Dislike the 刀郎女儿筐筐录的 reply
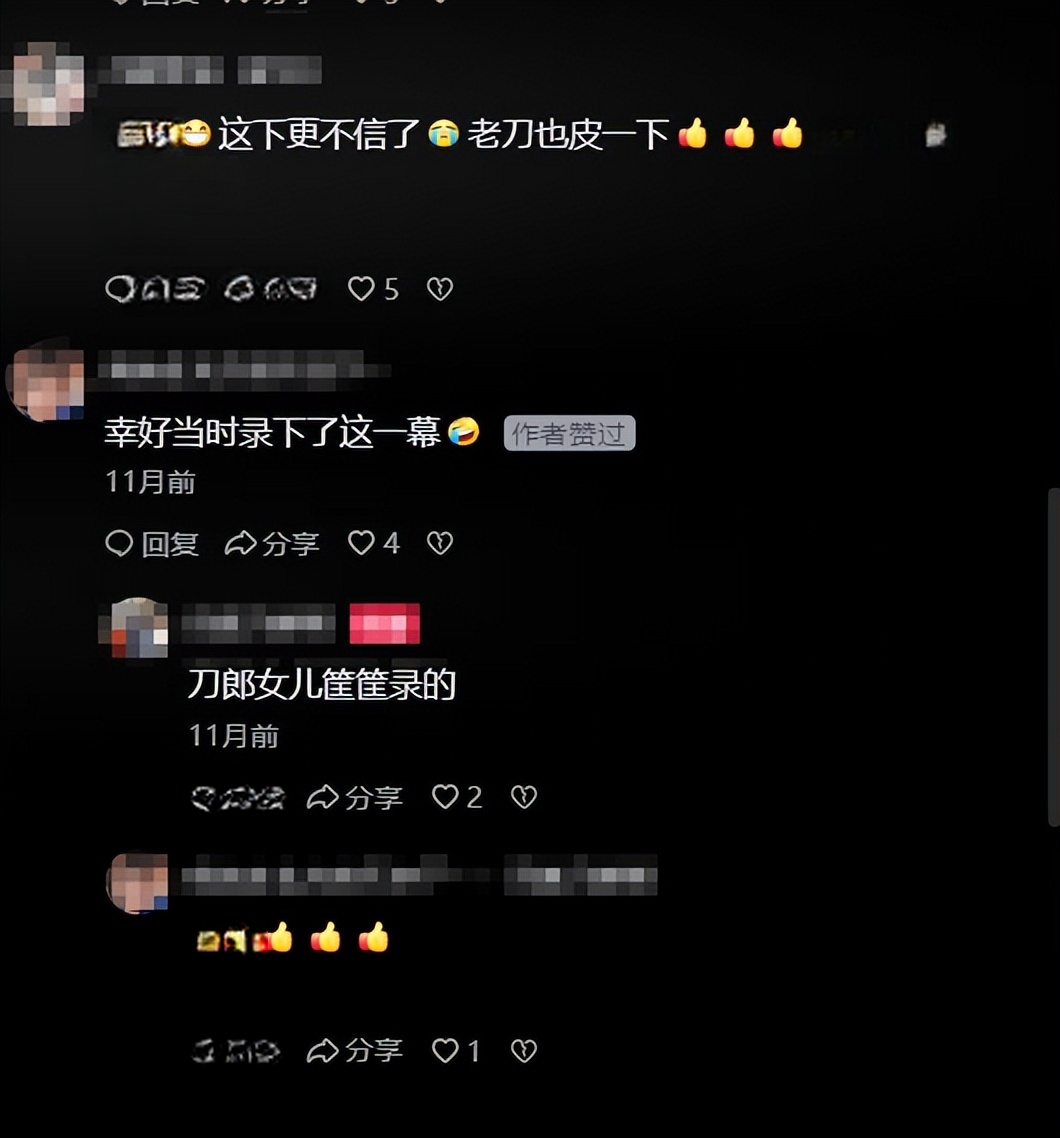 coord(524,797)
